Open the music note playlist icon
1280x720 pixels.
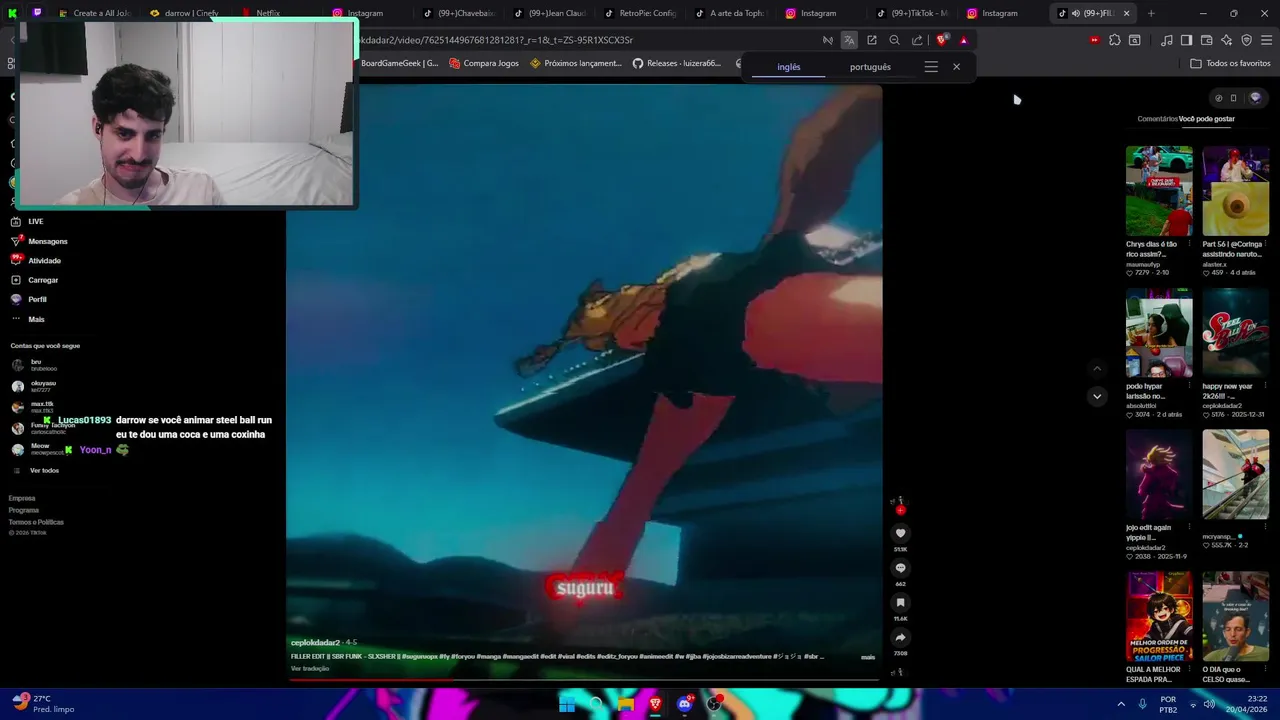[1166, 40]
